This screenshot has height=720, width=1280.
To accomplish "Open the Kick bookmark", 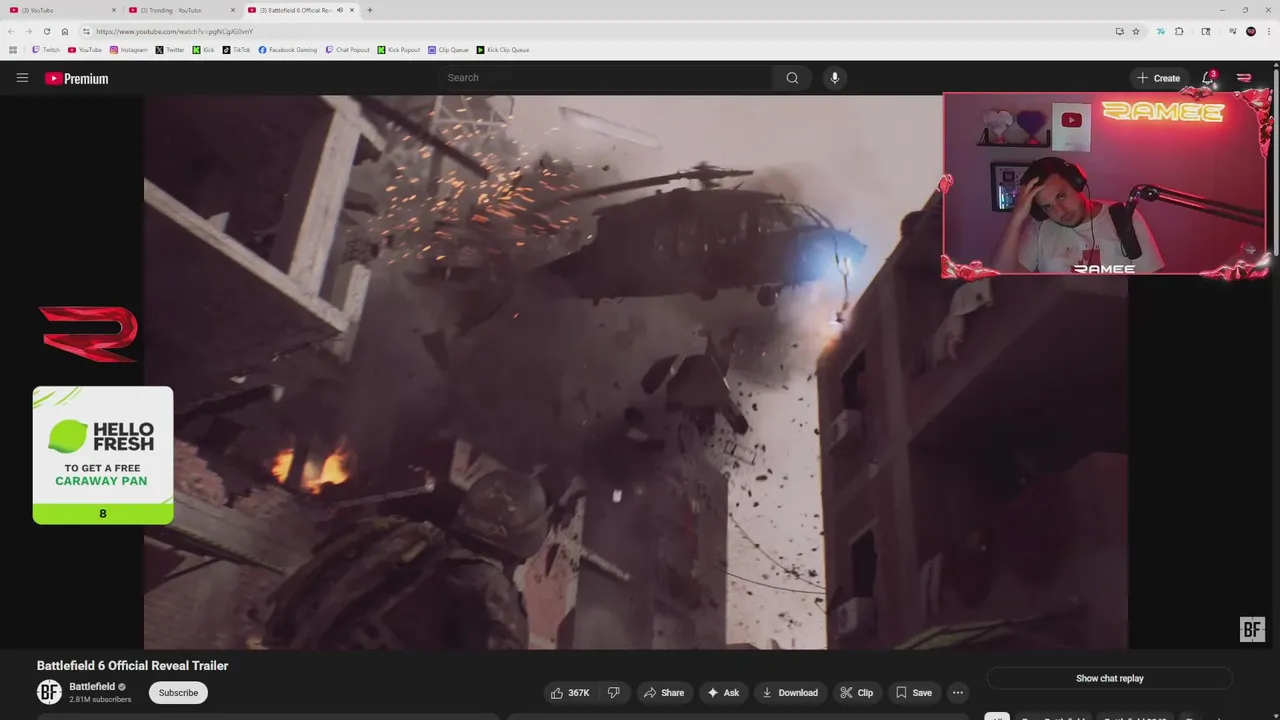I will [204, 49].
